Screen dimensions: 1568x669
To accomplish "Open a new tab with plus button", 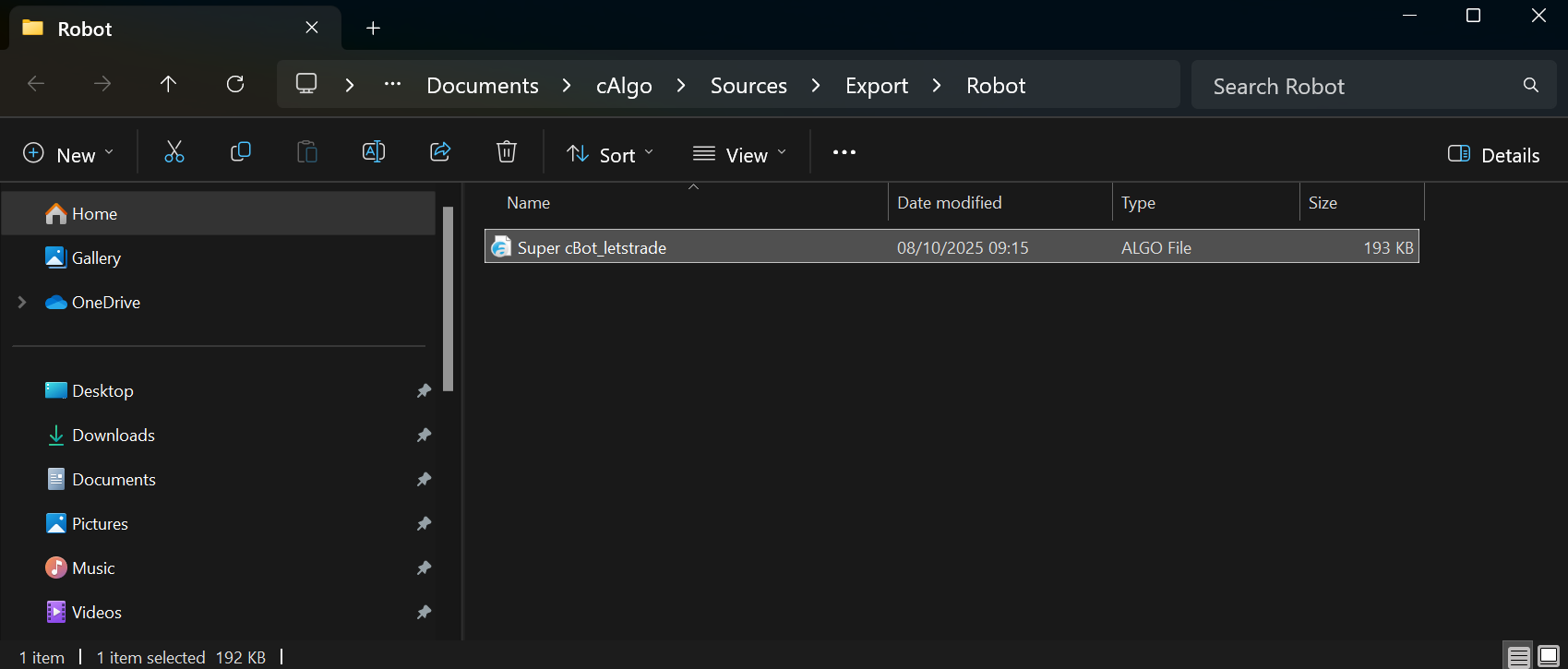I will 373,29.
